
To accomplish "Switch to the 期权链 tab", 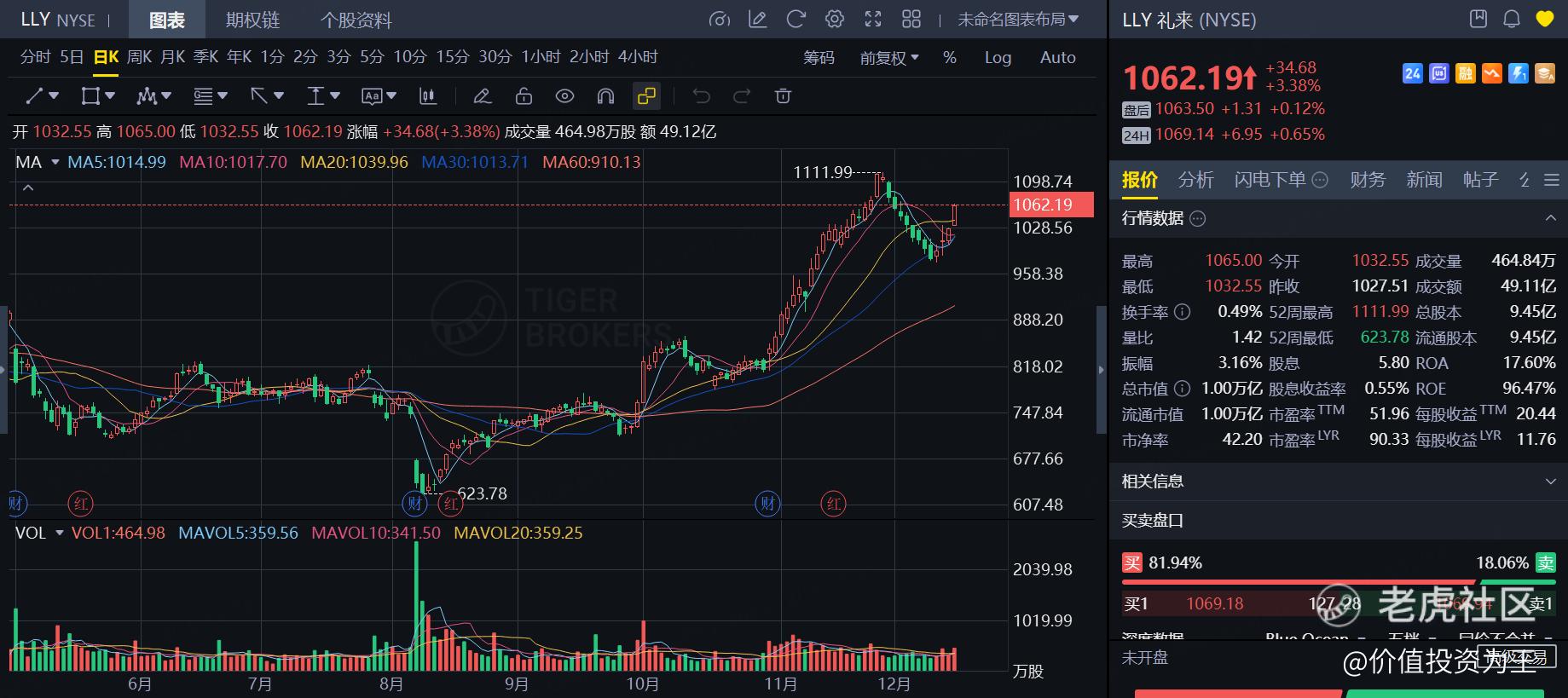I will [252, 20].
